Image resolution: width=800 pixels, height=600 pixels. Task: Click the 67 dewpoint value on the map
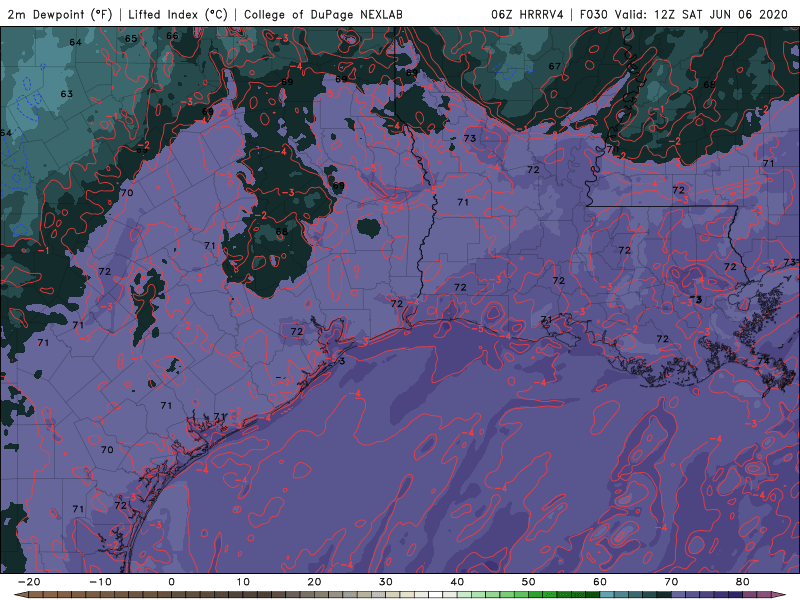[555, 66]
